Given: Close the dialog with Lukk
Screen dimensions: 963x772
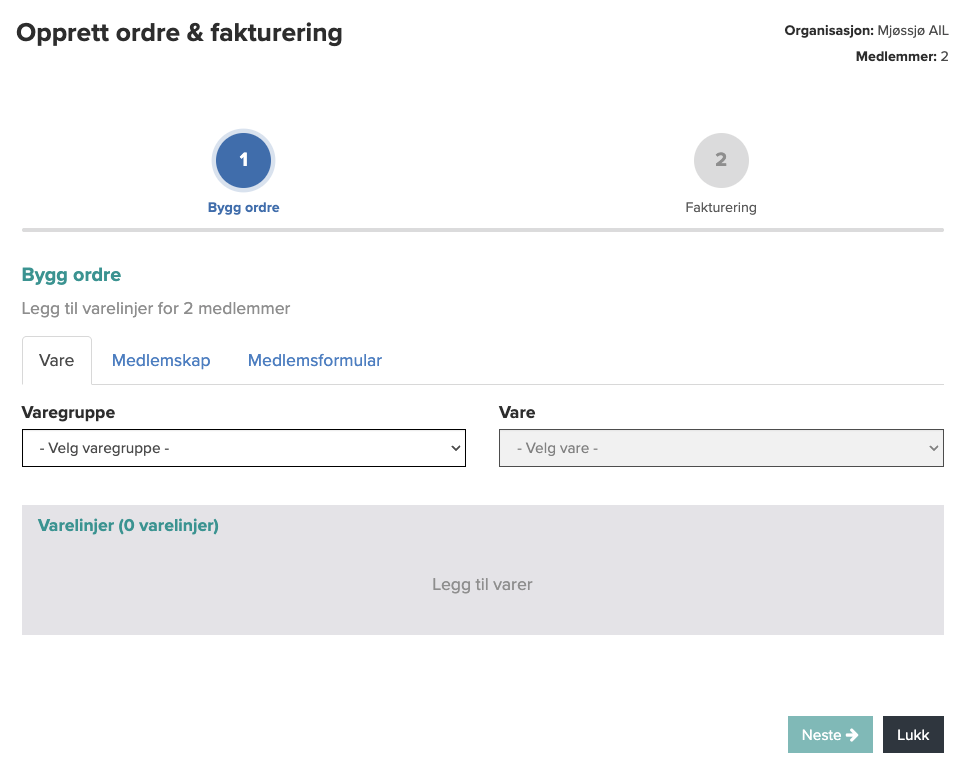Looking at the screenshot, I should (913, 735).
